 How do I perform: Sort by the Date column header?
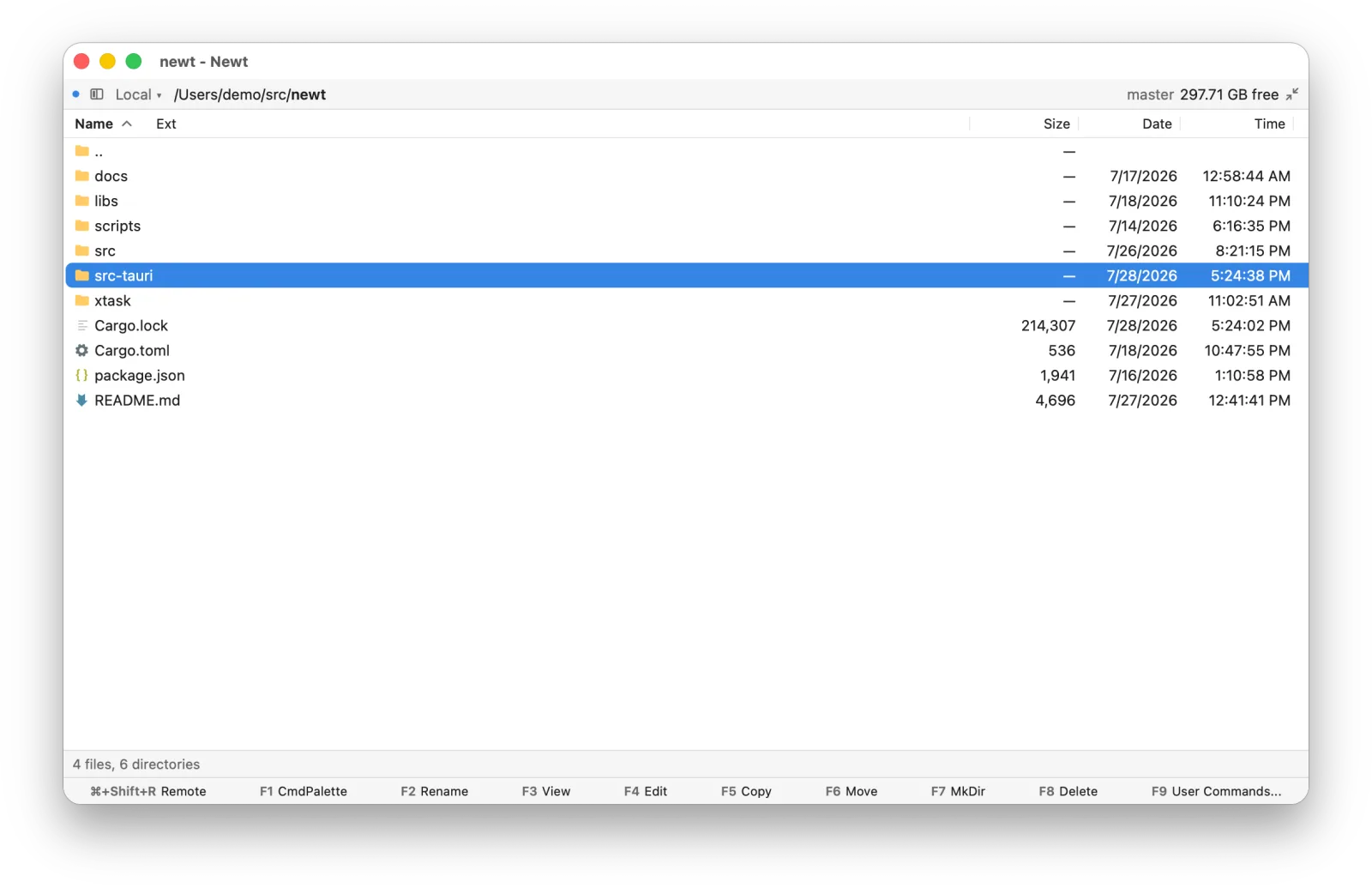1157,124
